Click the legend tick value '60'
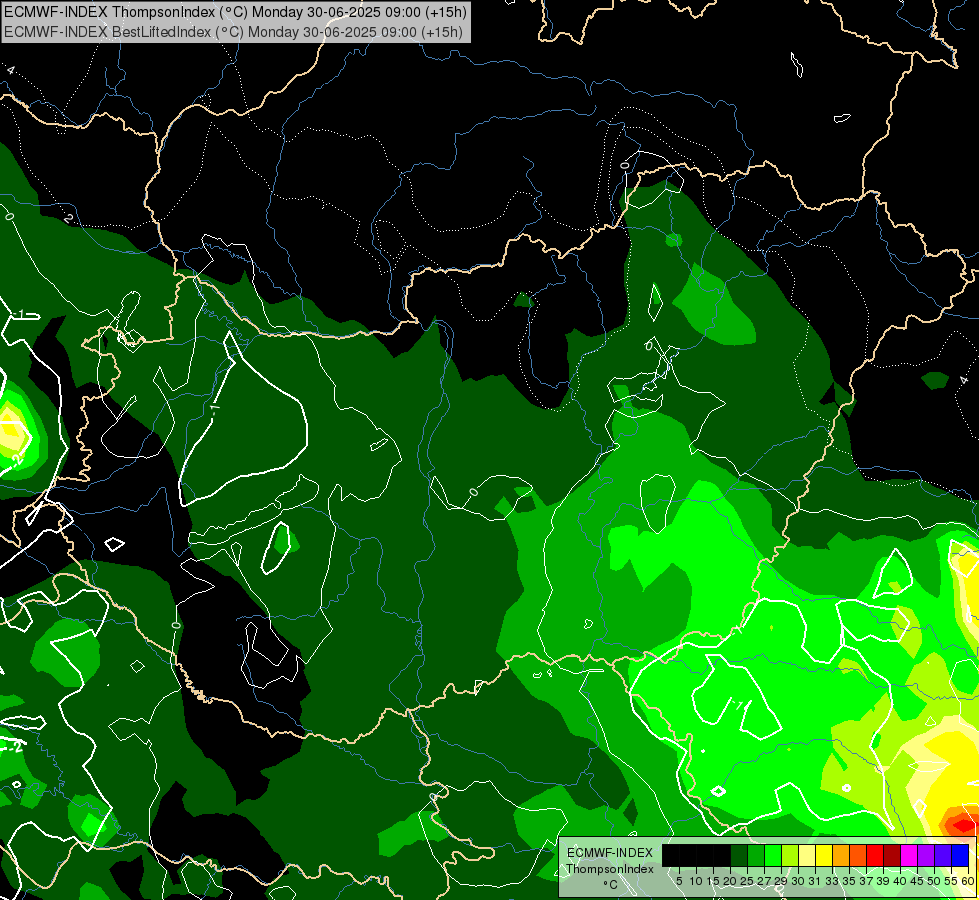979x900 pixels. click(968, 881)
